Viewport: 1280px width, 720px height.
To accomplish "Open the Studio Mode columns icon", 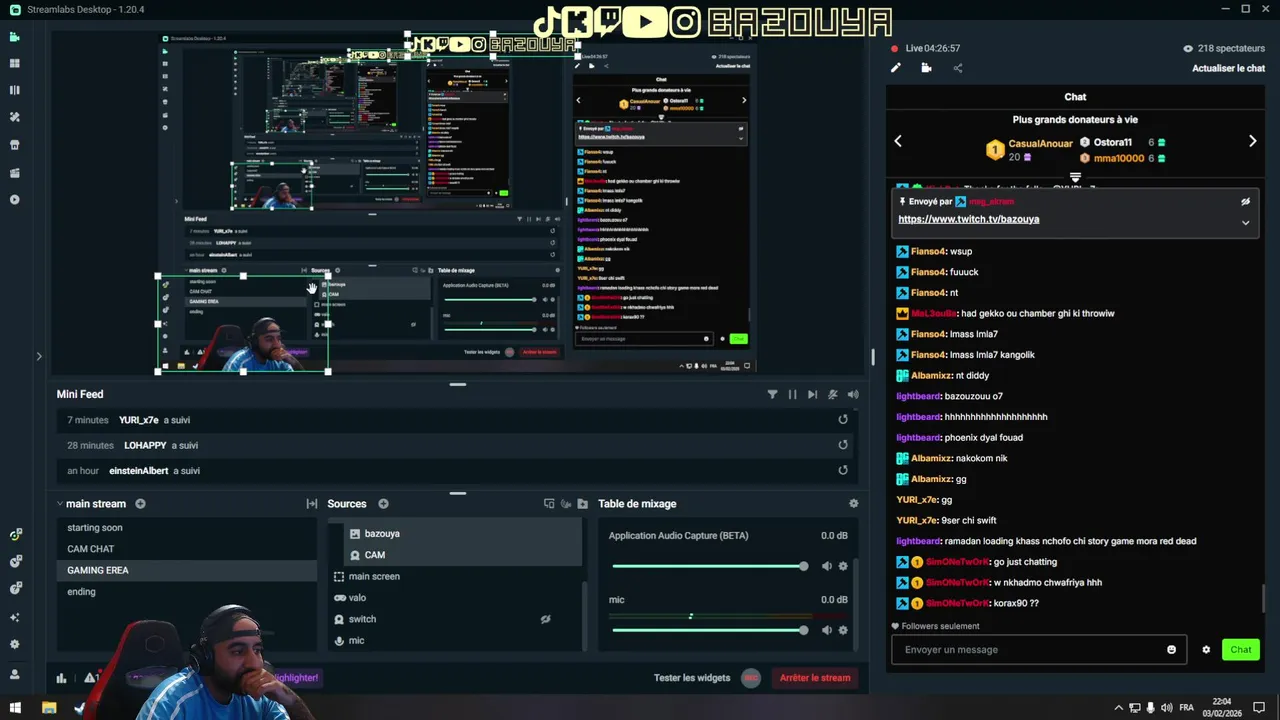I will tap(14, 90).
